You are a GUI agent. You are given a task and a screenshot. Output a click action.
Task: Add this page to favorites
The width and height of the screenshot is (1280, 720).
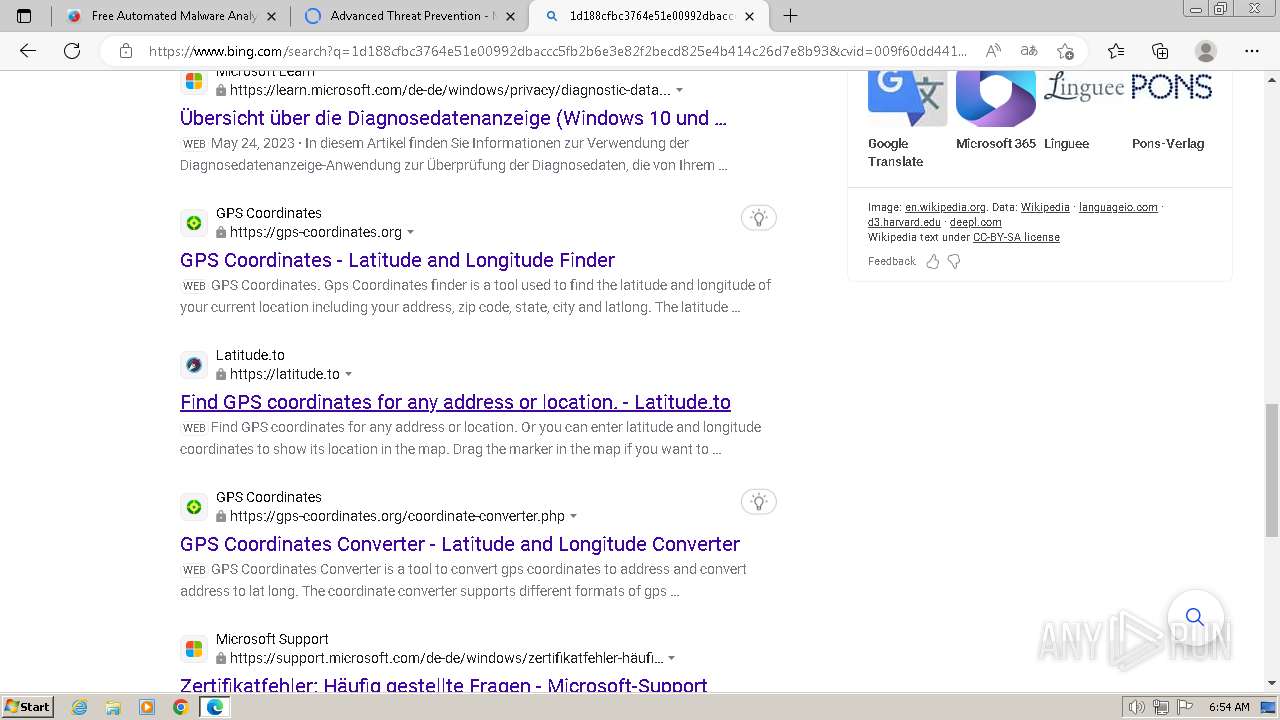1066,51
